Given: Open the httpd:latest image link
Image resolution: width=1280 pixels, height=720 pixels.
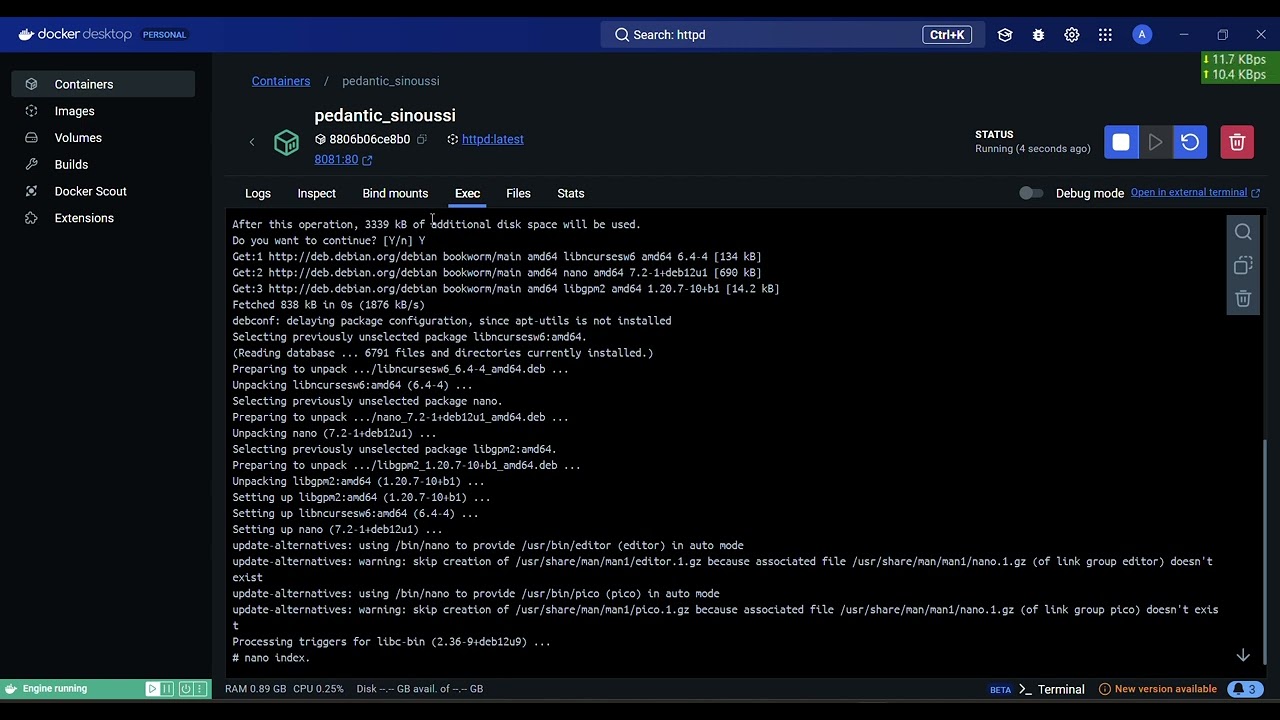Looking at the screenshot, I should [493, 139].
